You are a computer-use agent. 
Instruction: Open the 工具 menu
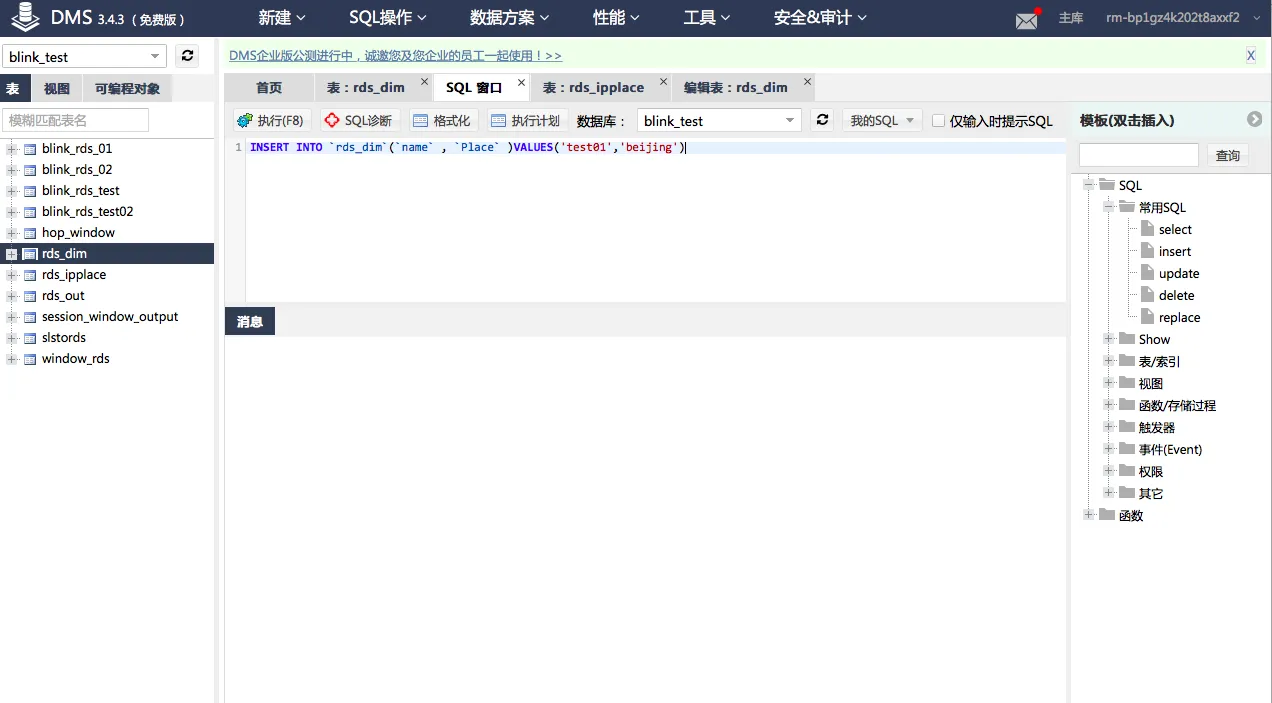(x=707, y=18)
